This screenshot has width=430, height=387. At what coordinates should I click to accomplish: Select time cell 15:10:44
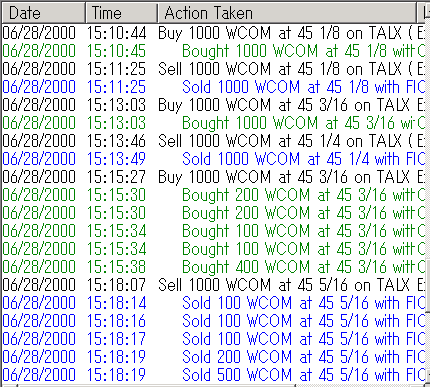tap(116, 33)
